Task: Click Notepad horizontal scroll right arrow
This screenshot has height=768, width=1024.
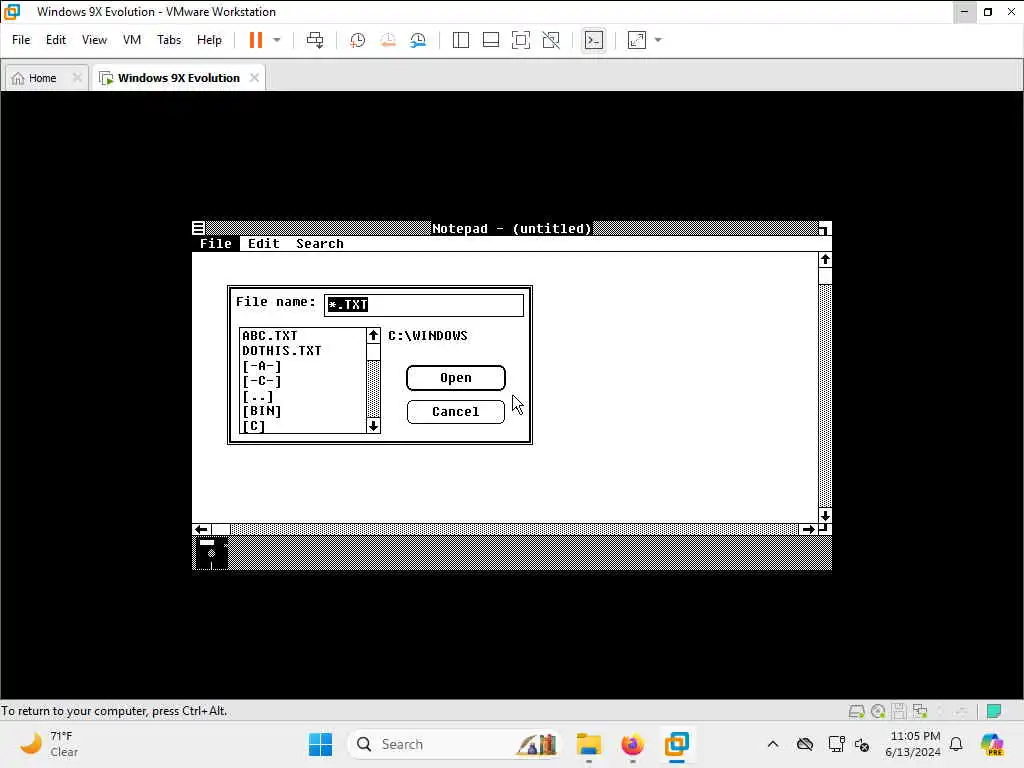Action: (808, 530)
